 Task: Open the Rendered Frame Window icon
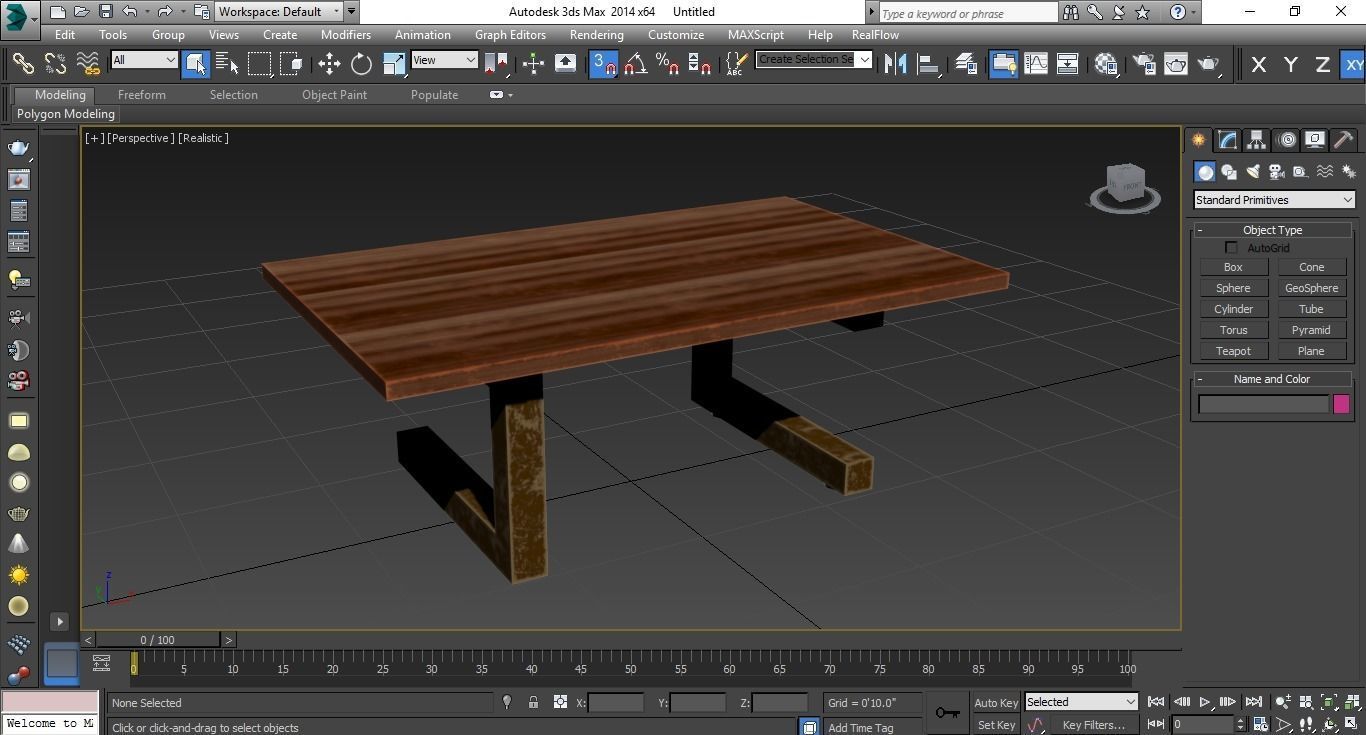pos(1175,63)
